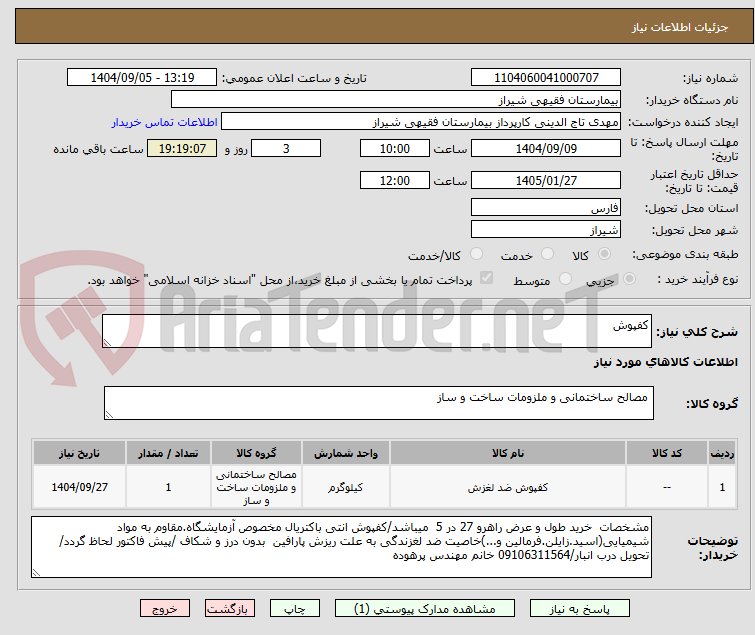Click the کد کالا column header

(666, 453)
